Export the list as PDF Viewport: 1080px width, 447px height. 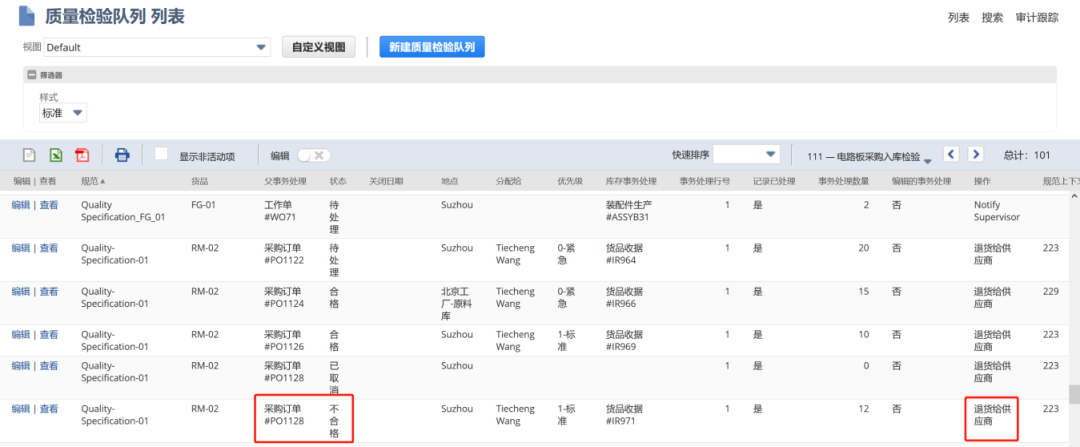[x=83, y=155]
